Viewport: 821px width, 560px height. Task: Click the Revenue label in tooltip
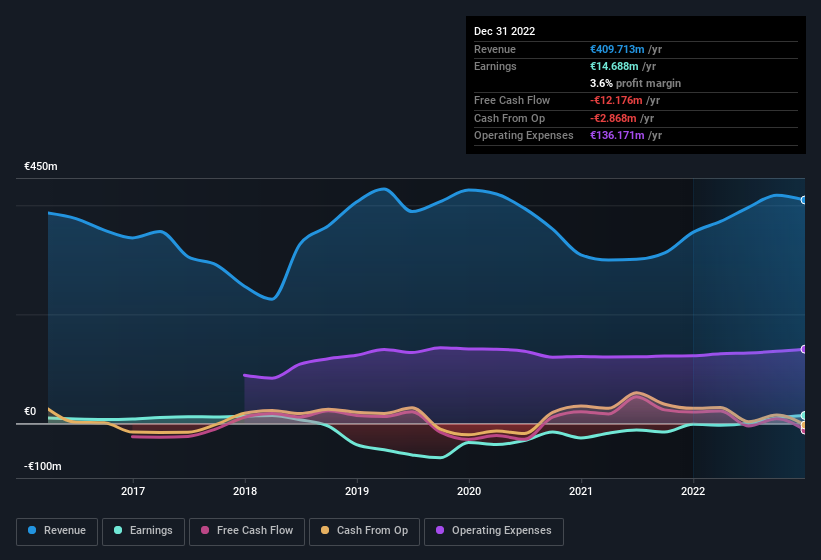tap(495, 49)
